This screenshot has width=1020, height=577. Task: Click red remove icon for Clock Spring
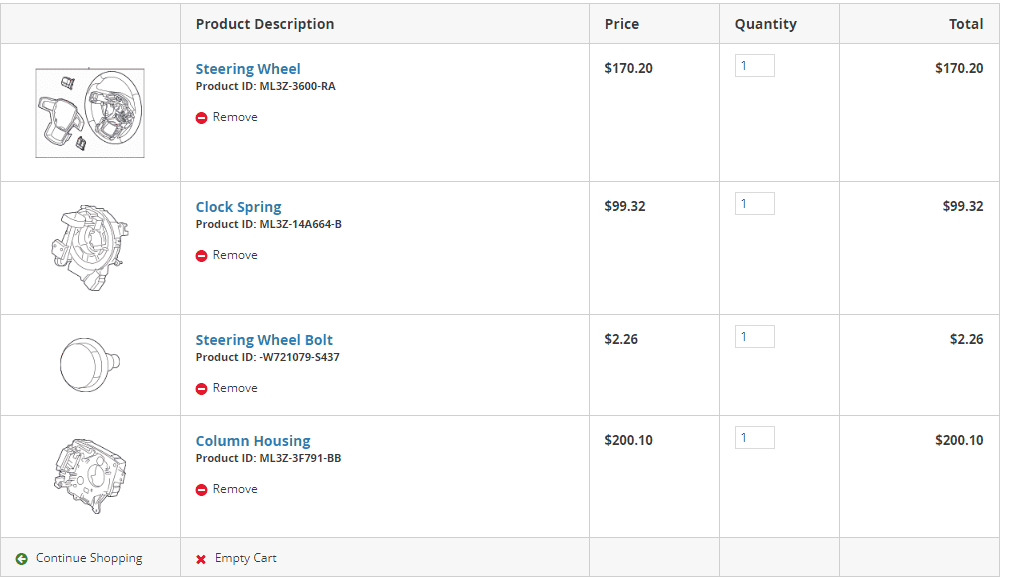[201, 256]
